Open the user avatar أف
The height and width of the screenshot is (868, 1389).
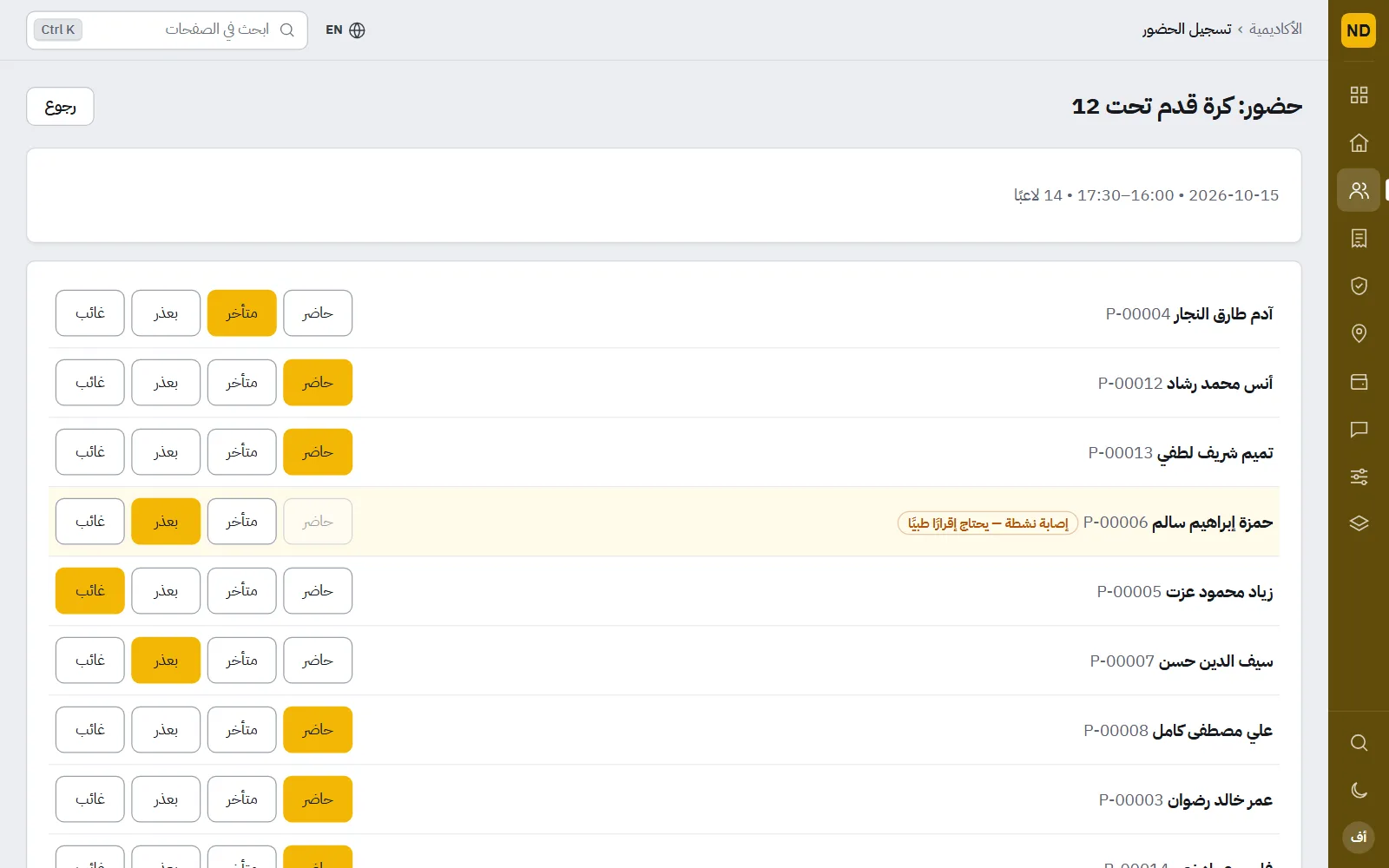[x=1359, y=838]
